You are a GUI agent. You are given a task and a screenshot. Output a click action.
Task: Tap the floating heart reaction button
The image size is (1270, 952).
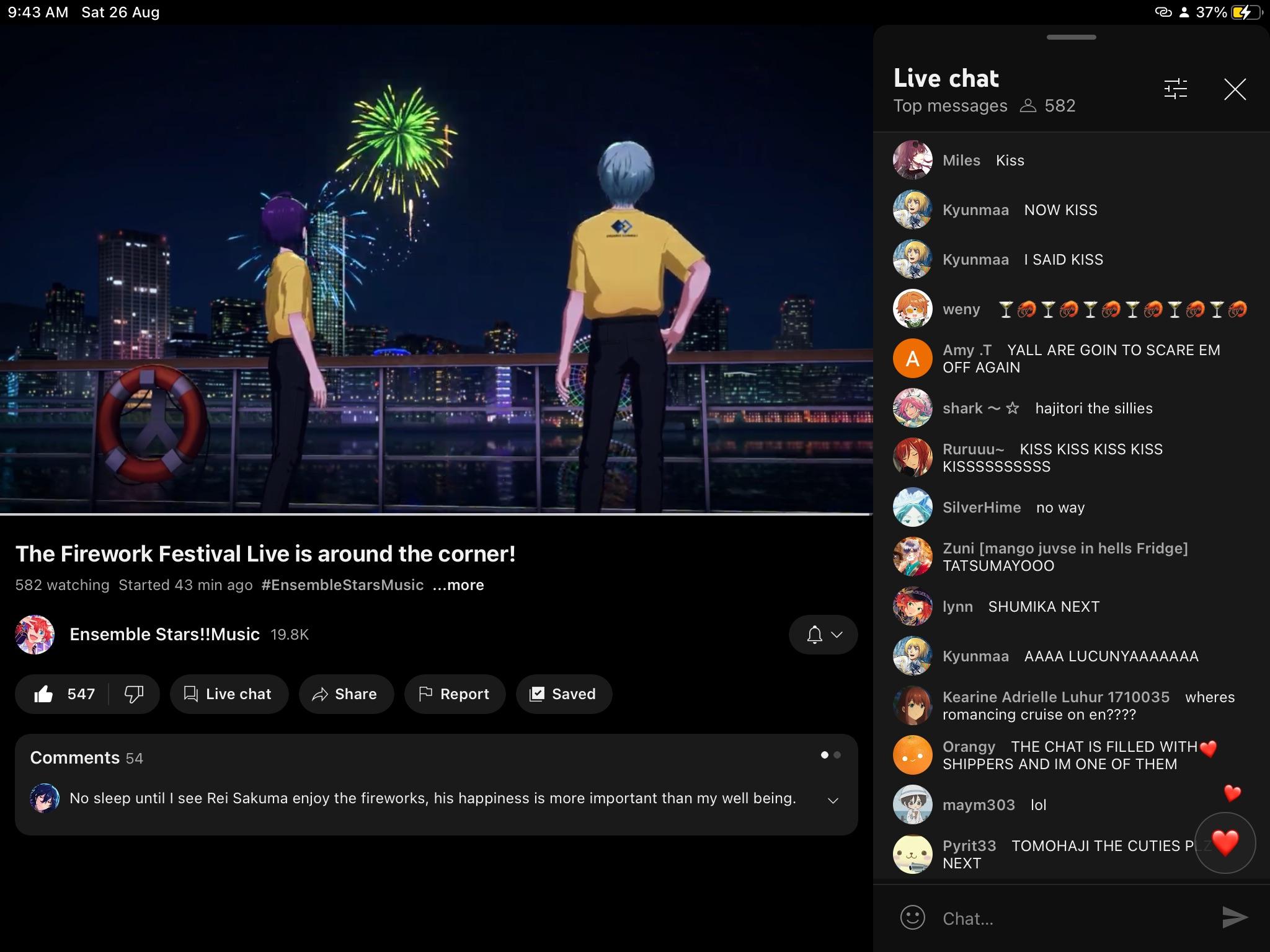pyautogui.click(x=1225, y=843)
